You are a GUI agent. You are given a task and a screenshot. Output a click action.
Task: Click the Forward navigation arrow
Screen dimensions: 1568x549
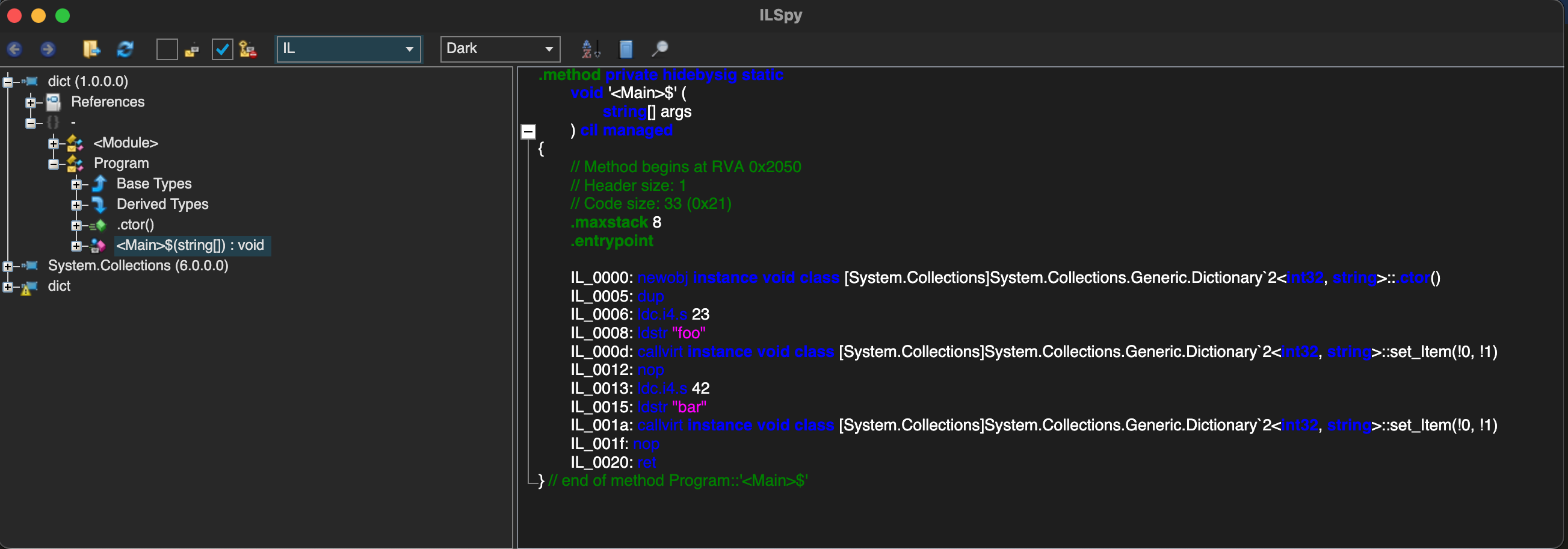48,49
